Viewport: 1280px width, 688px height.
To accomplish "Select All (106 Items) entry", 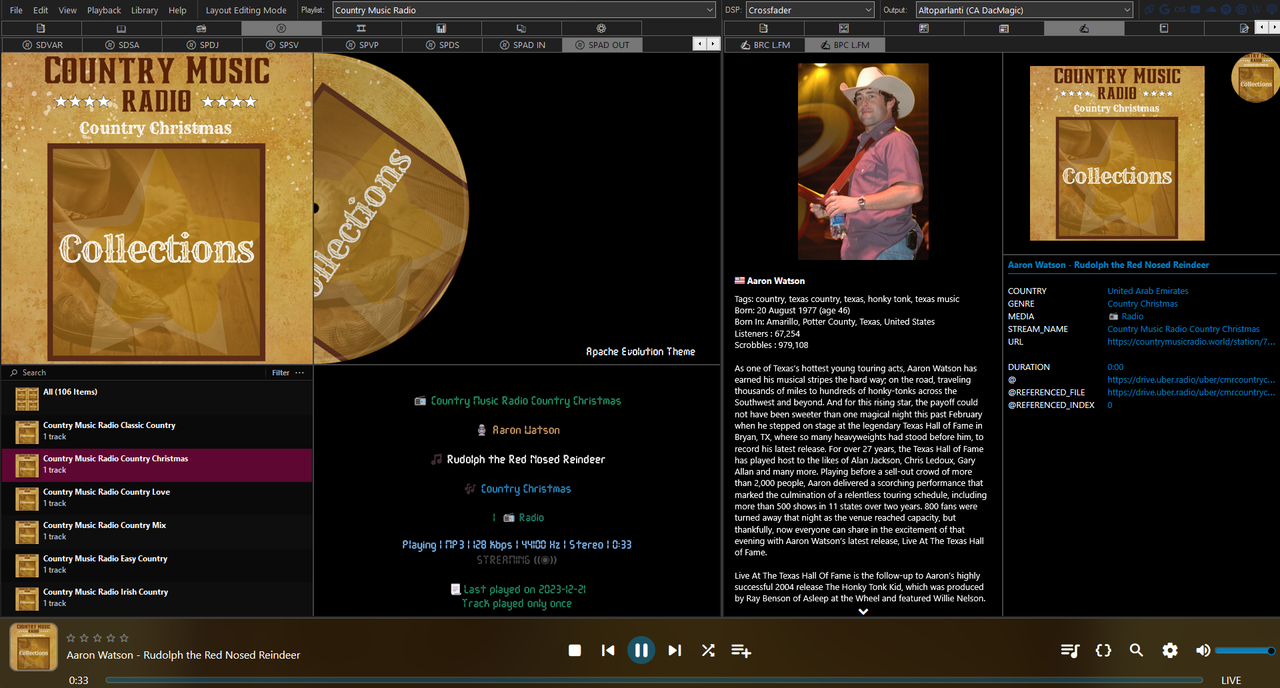I will 157,398.
